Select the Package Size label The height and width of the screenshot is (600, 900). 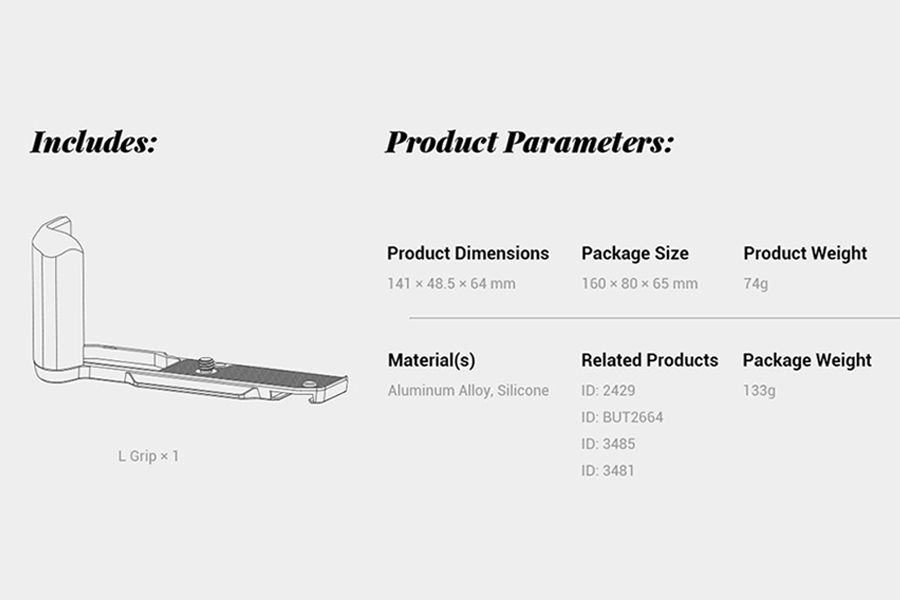click(635, 253)
